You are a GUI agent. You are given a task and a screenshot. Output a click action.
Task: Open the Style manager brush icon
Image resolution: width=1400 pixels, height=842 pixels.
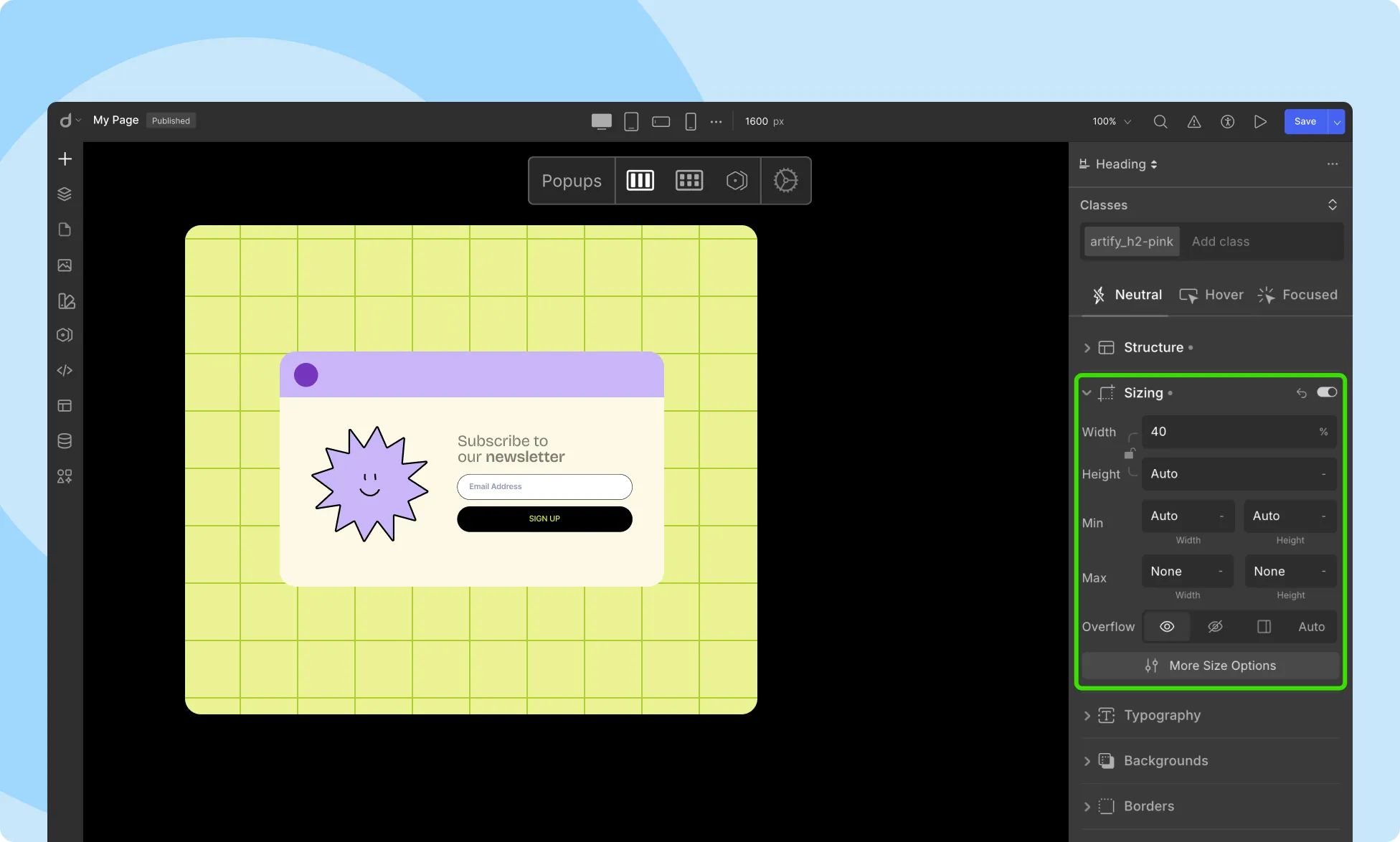66,301
